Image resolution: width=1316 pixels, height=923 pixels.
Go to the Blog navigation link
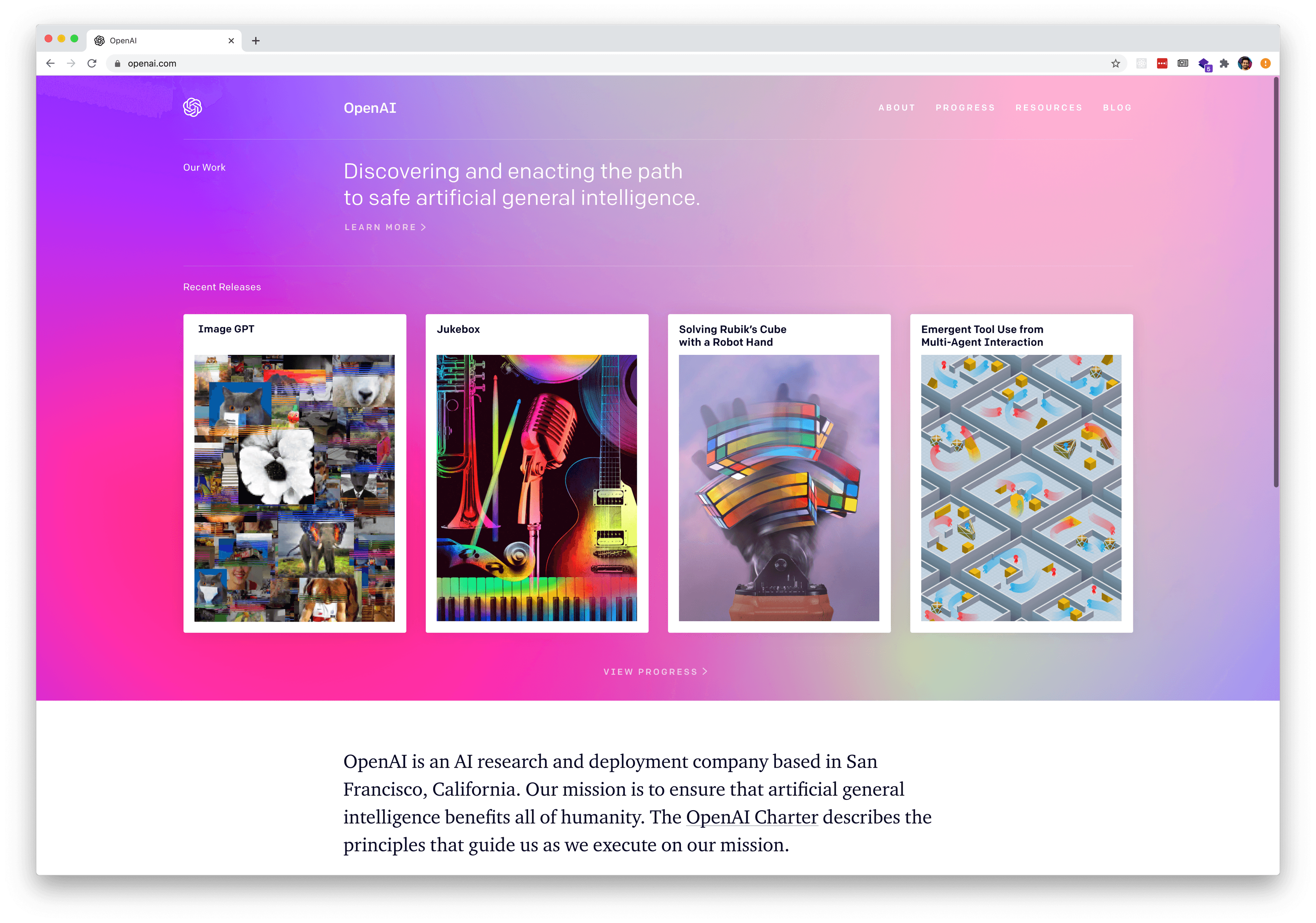(x=1117, y=108)
